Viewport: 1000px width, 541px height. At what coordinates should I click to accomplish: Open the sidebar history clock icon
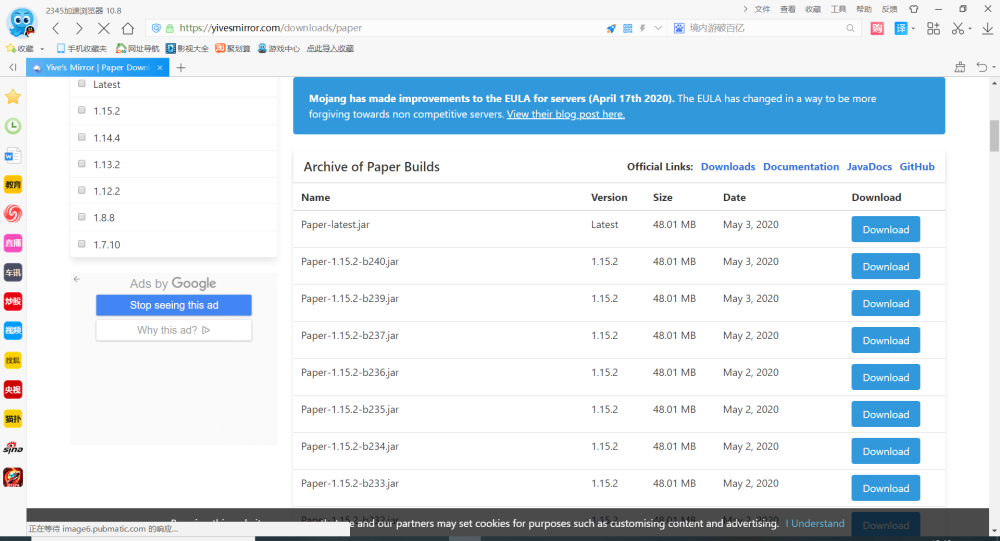(x=13, y=126)
